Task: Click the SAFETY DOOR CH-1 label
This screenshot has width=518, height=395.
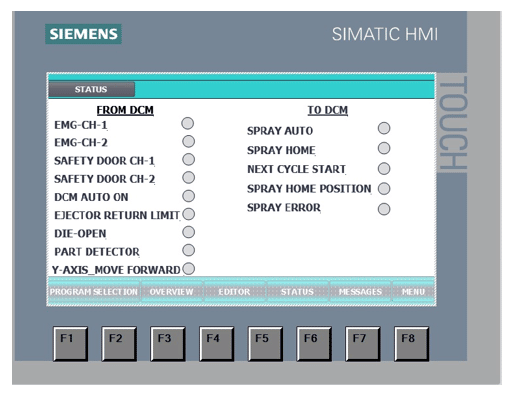Action: pos(104,161)
